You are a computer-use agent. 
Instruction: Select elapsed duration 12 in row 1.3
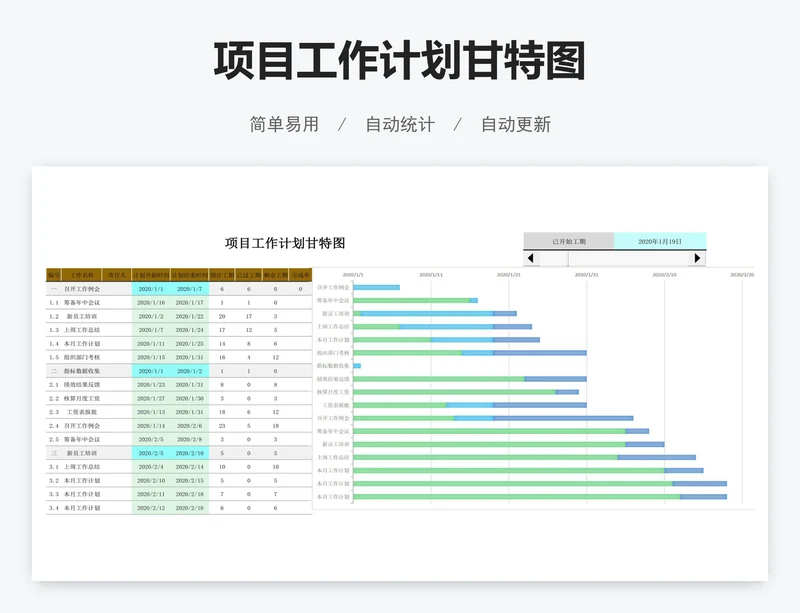point(249,330)
